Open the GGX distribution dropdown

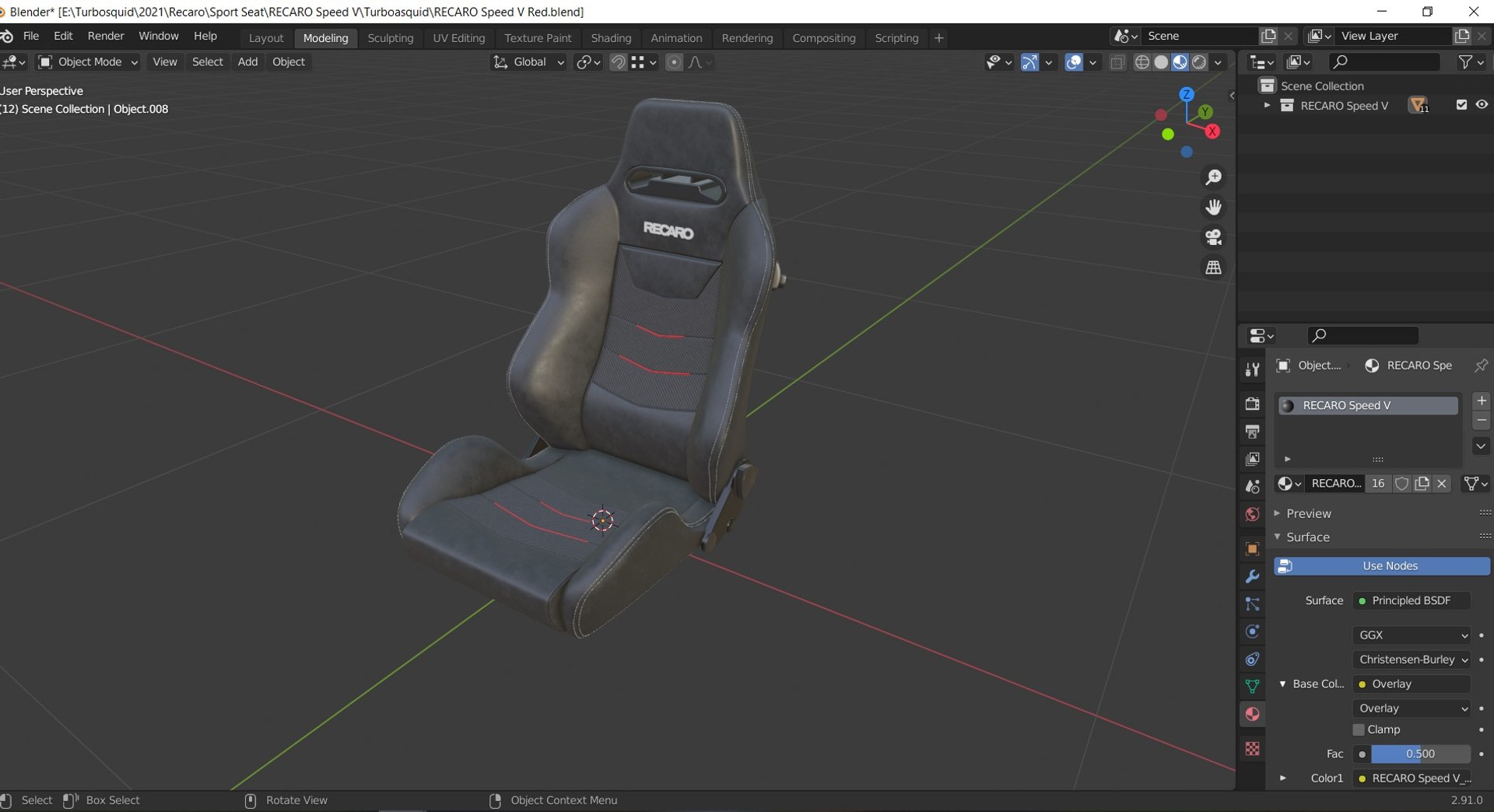click(x=1411, y=635)
